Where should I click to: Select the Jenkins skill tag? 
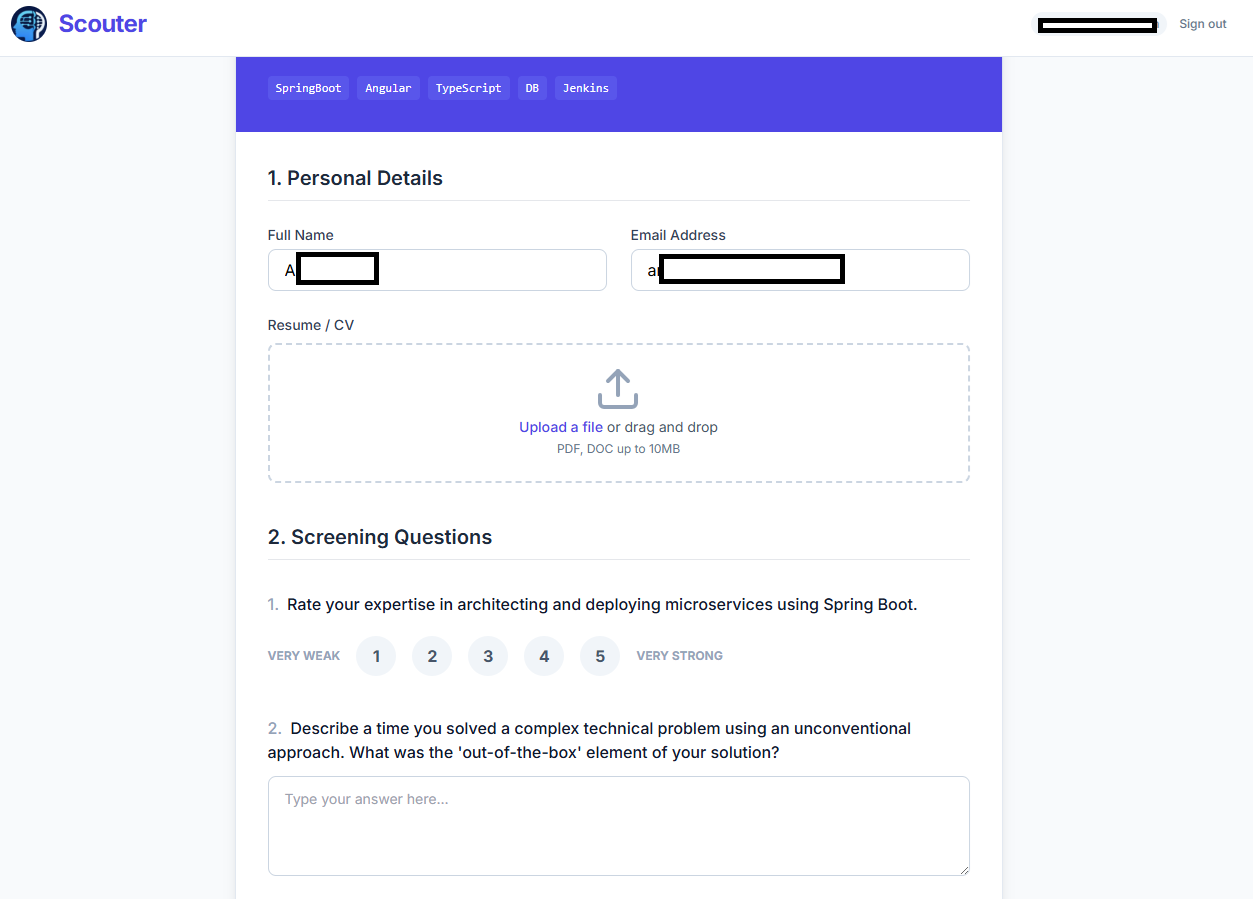coord(585,88)
